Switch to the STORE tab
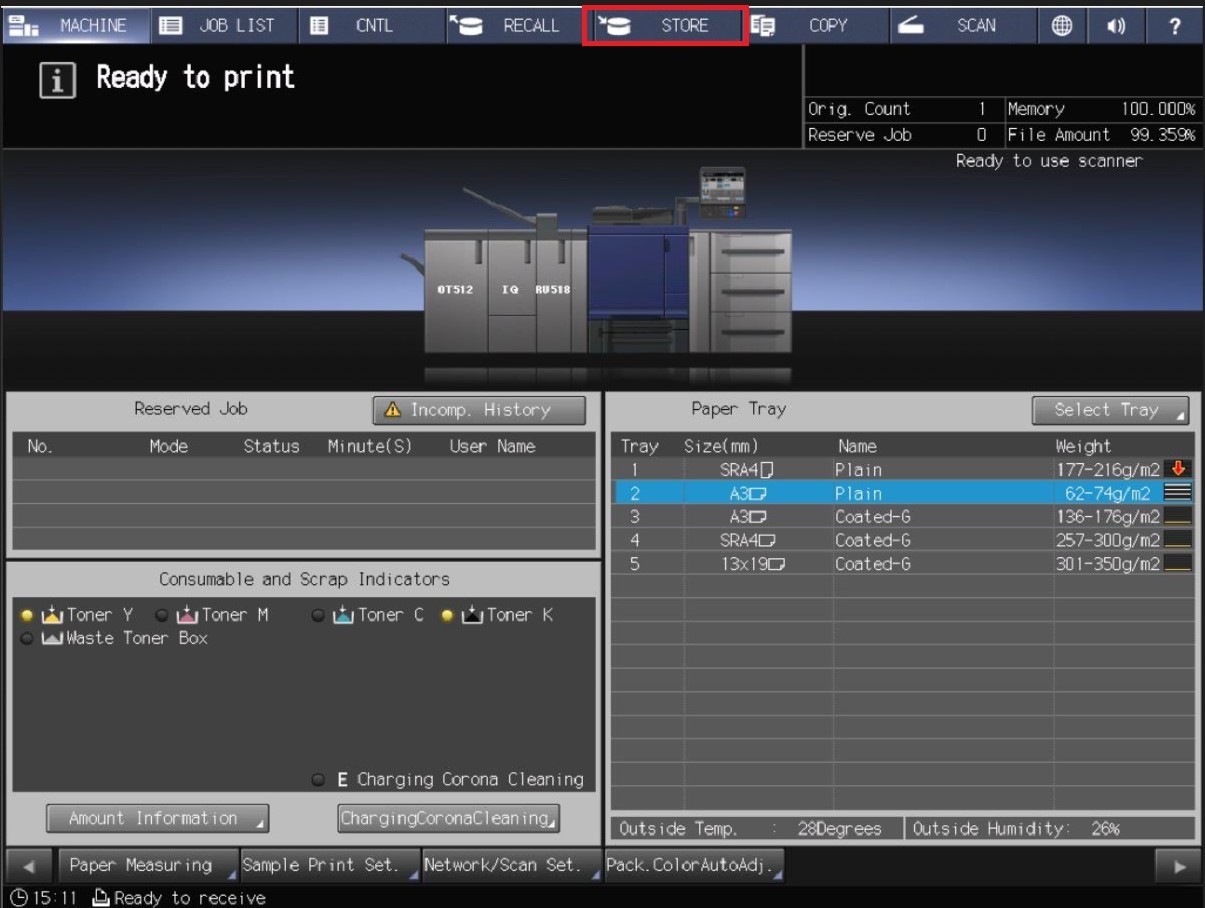This screenshot has width=1205, height=908. [665, 26]
